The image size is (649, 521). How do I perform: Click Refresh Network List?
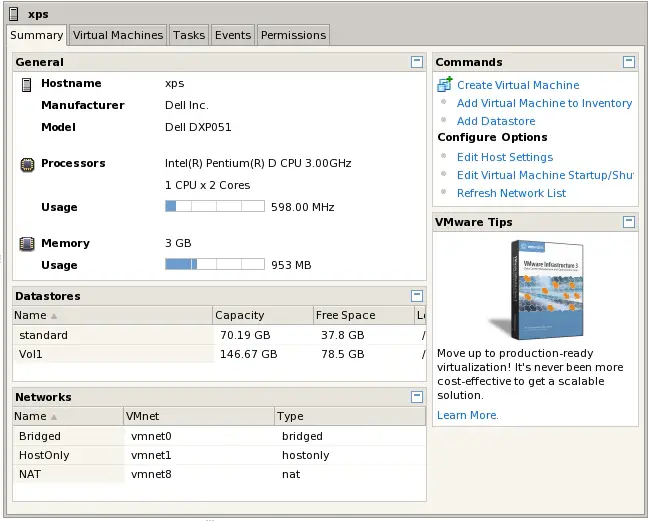511,193
